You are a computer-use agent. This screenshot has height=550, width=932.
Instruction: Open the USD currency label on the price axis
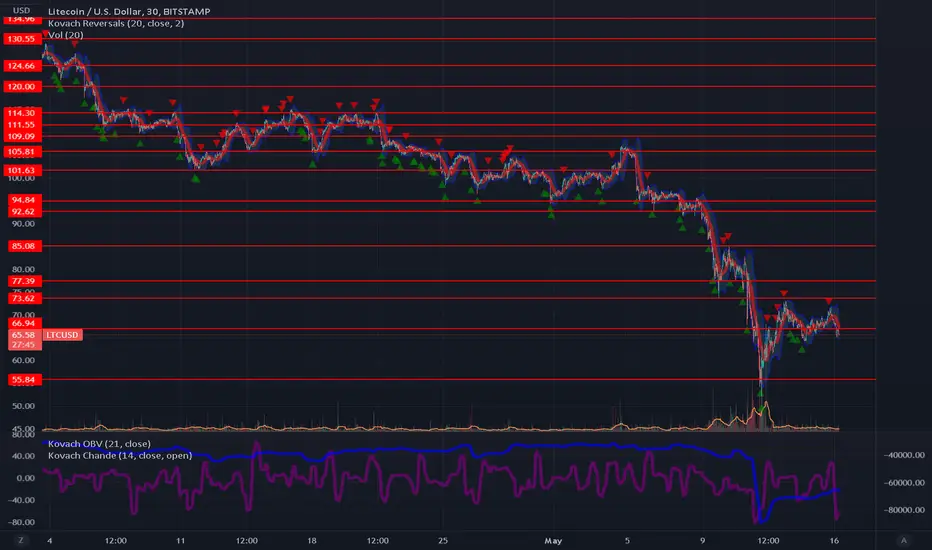(x=21, y=10)
